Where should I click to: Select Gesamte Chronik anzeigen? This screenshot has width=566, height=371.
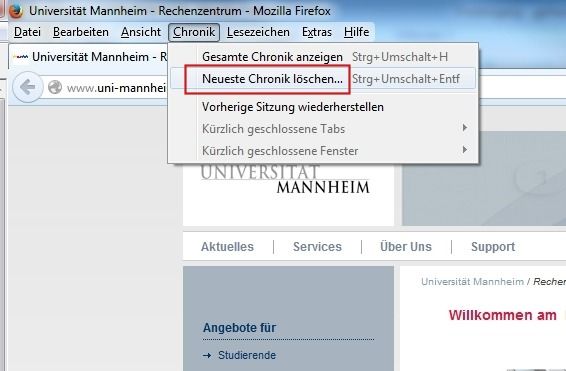(x=323, y=57)
